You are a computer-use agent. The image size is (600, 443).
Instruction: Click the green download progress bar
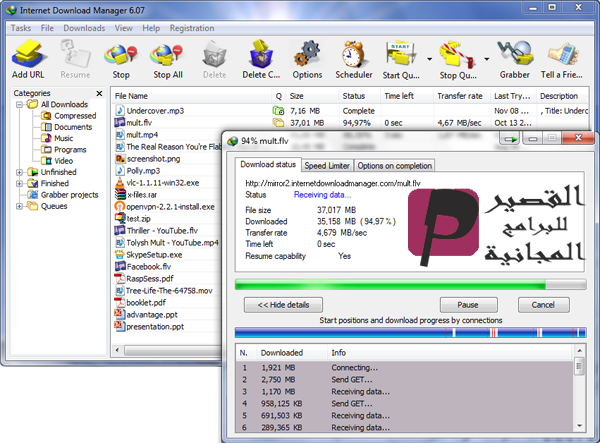click(410, 284)
